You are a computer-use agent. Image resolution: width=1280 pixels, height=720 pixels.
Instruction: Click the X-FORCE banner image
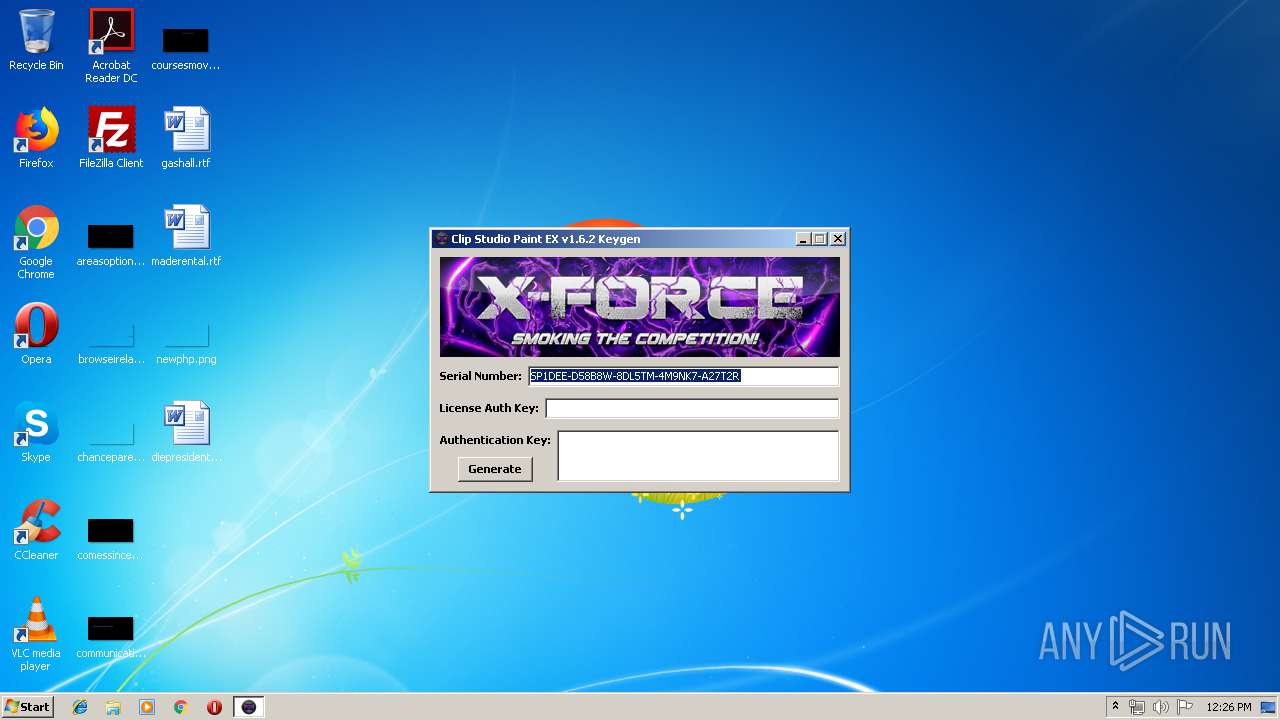(640, 307)
